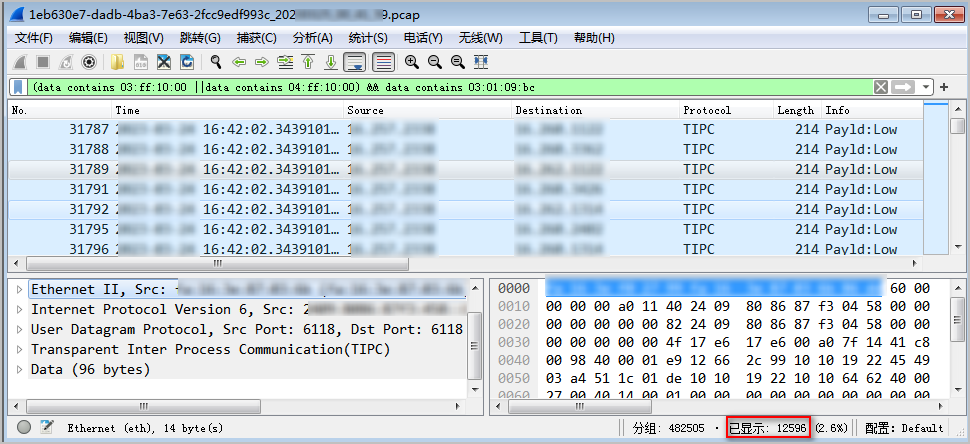
Task: Open a capture file via folder icon
Action: [117, 62]
